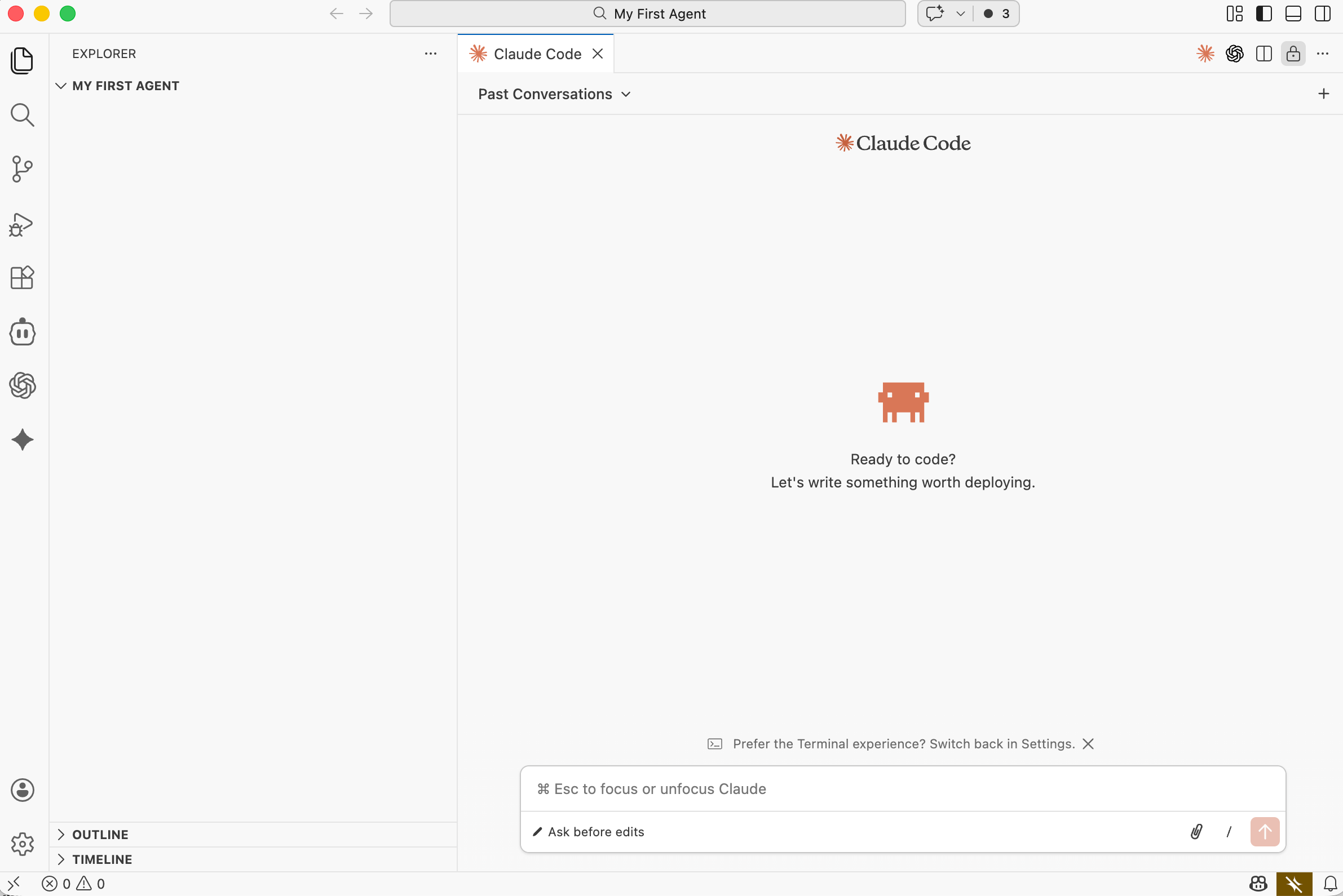
Task: Open the Extensions view
Action: (23, 278)
